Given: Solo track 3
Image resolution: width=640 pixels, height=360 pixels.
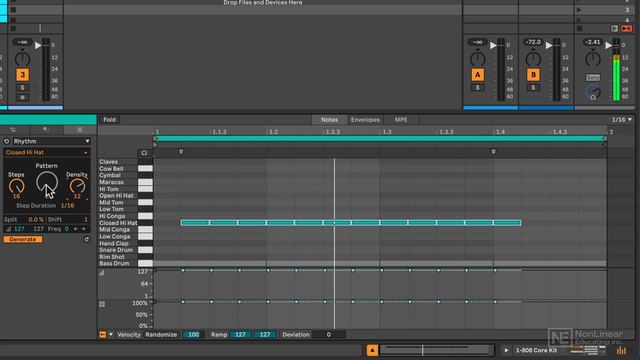Looking at the screenshot, I should coord(22,88).
